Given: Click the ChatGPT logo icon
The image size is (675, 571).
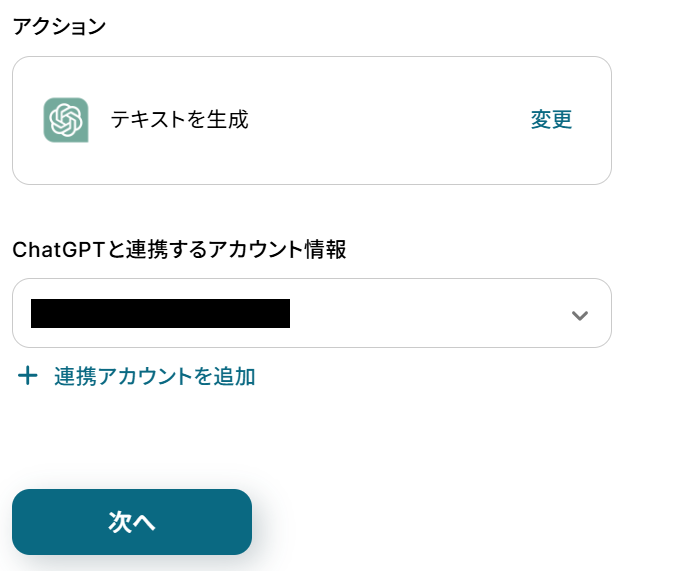Looking at the screenshot, I should 66,120.
